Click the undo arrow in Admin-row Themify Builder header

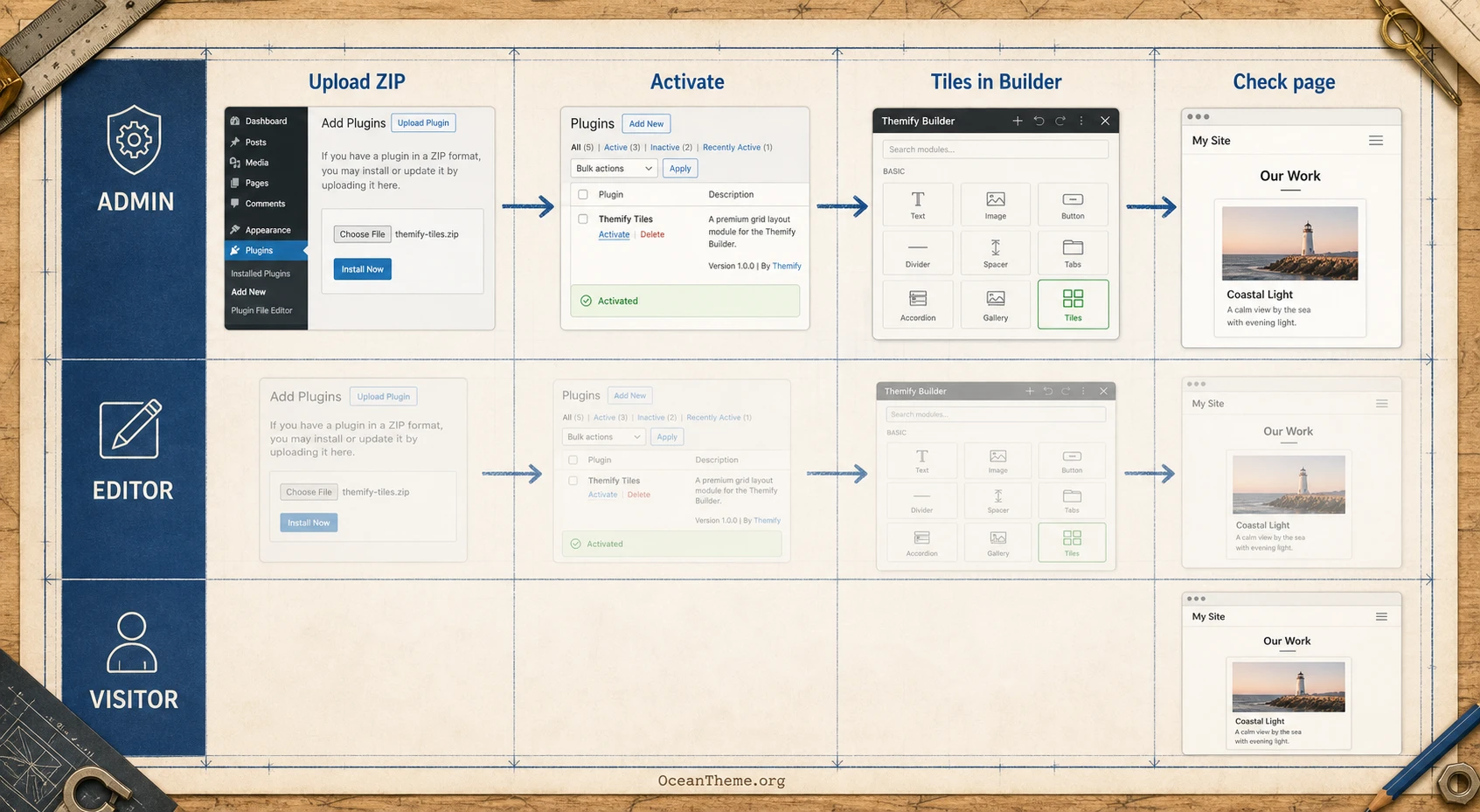(1039, 121)
